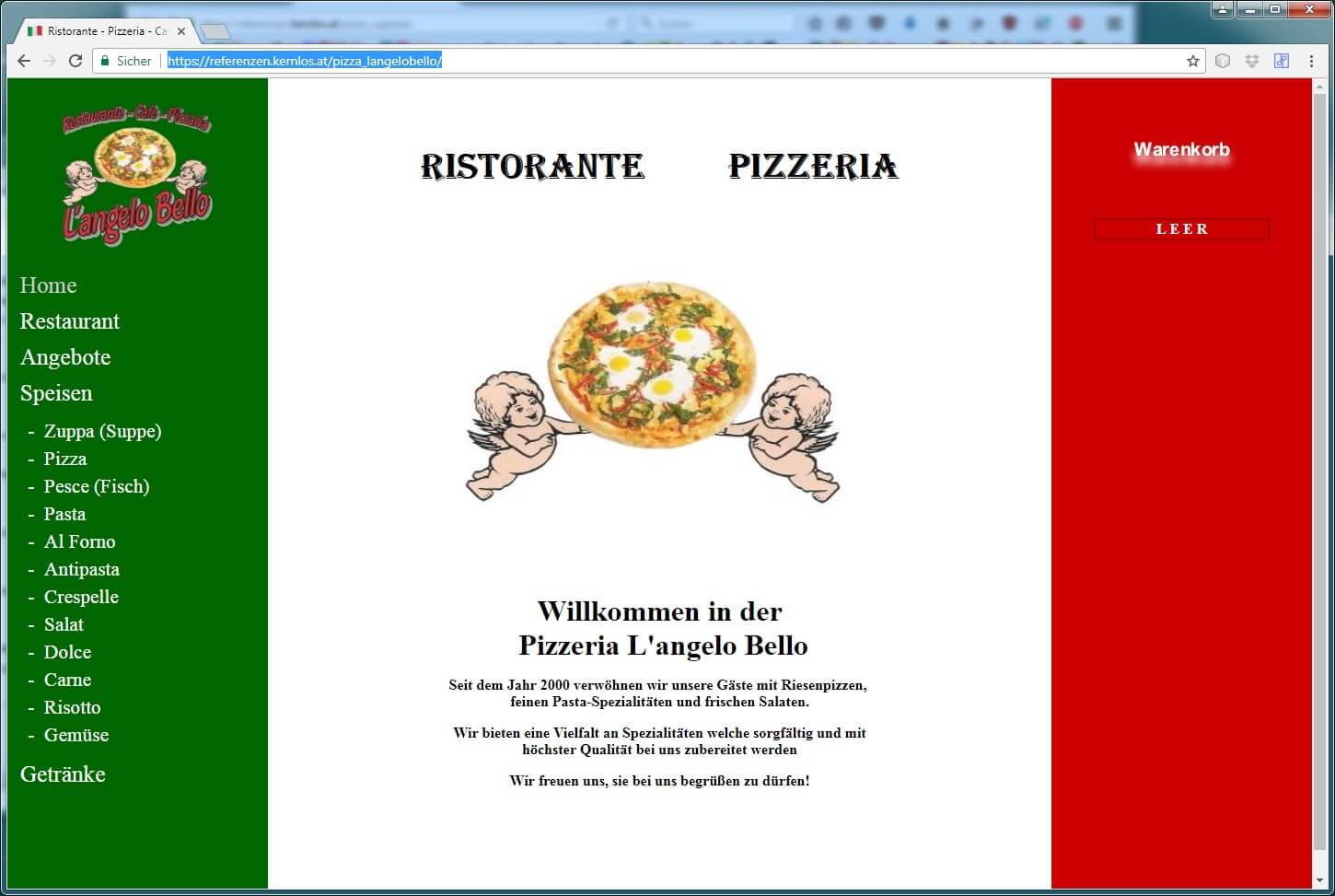1335x896 pixels.
Task: Expand the Getränke category
Action: (x=63, y=774)
